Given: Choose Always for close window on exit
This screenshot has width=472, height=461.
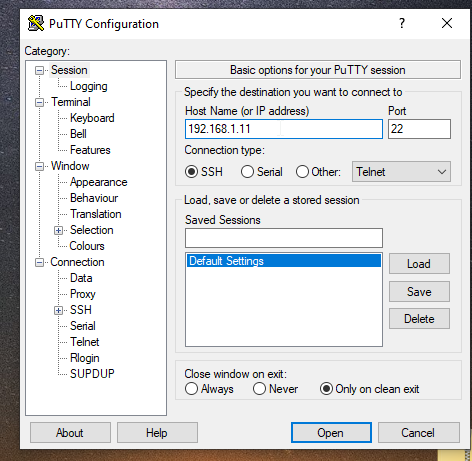Looking at the screenshot, I should pos(191,389).
